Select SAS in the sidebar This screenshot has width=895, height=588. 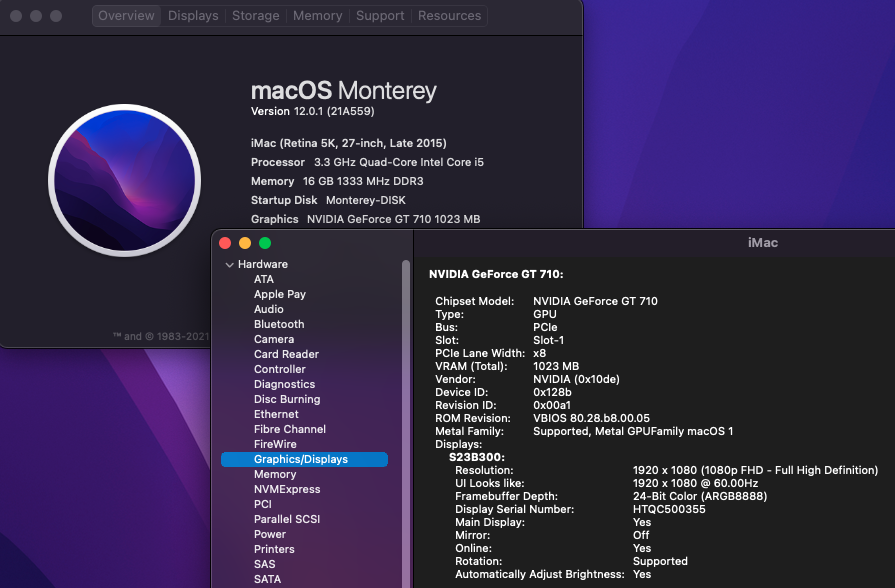coord(264,564)
